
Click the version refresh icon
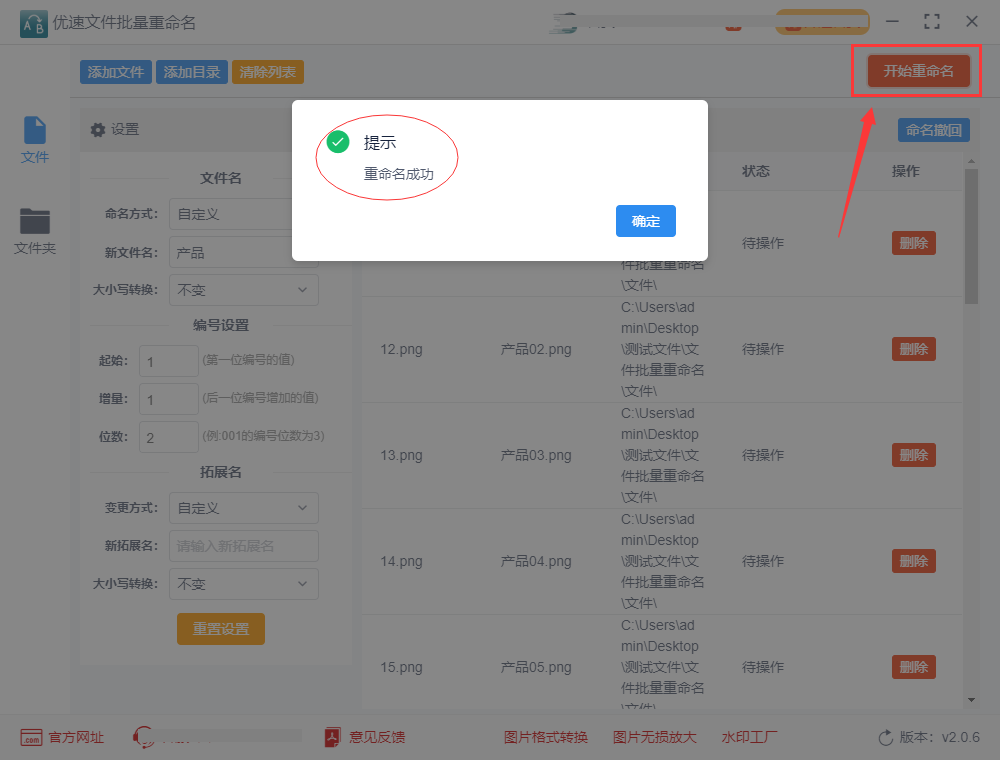point(886,738)
